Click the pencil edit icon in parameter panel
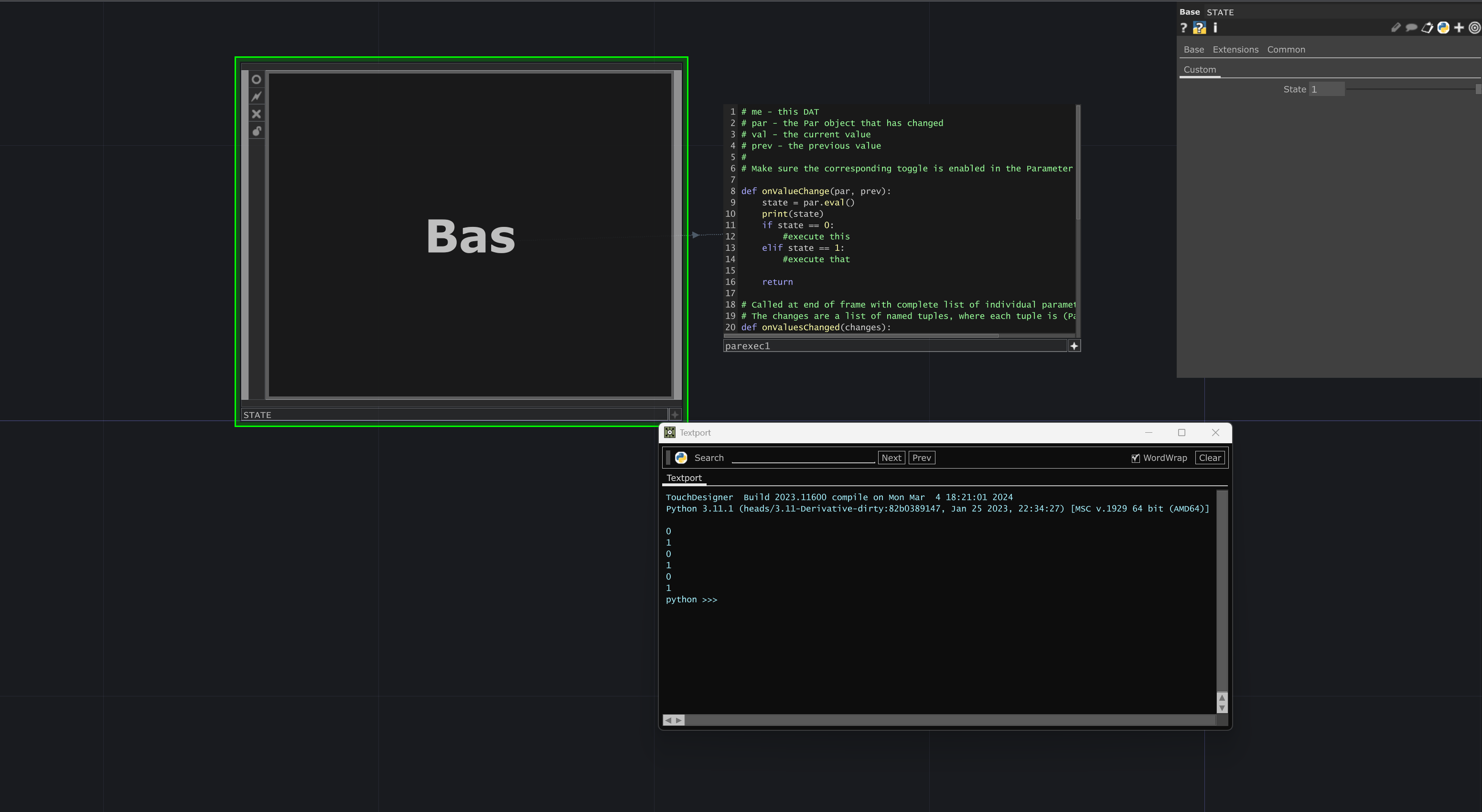This screenshot has width=1482, height=812. click(x=1396, y=28)
